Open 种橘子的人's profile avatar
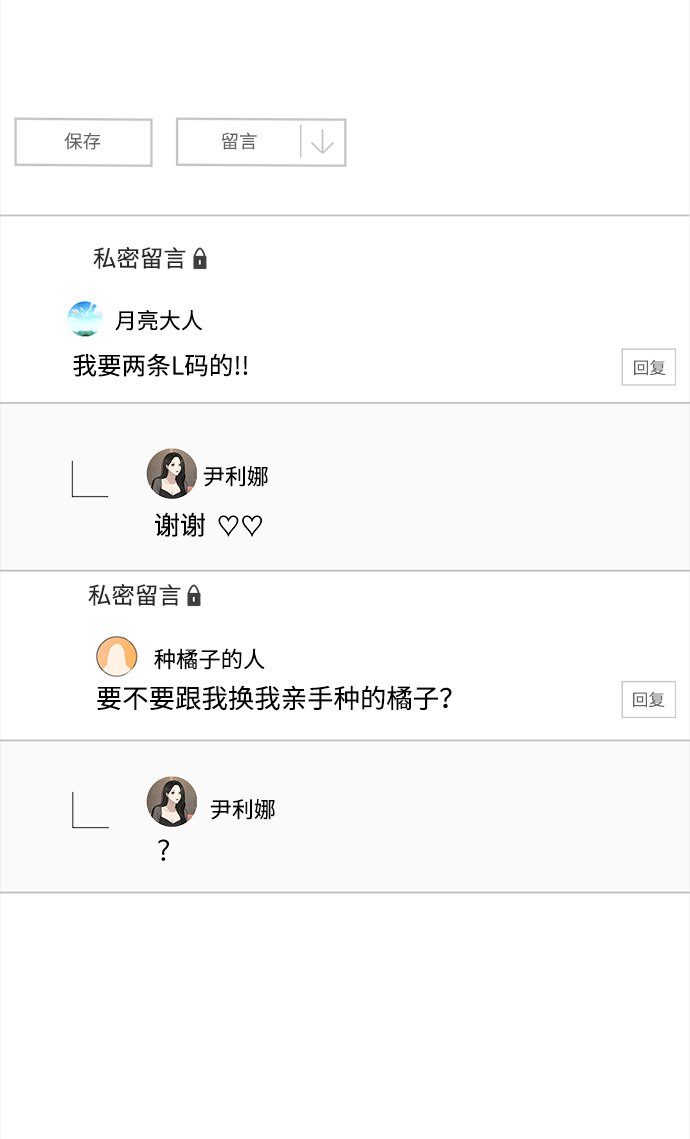This screenshot has height=1139, width=690. [117, 655]
